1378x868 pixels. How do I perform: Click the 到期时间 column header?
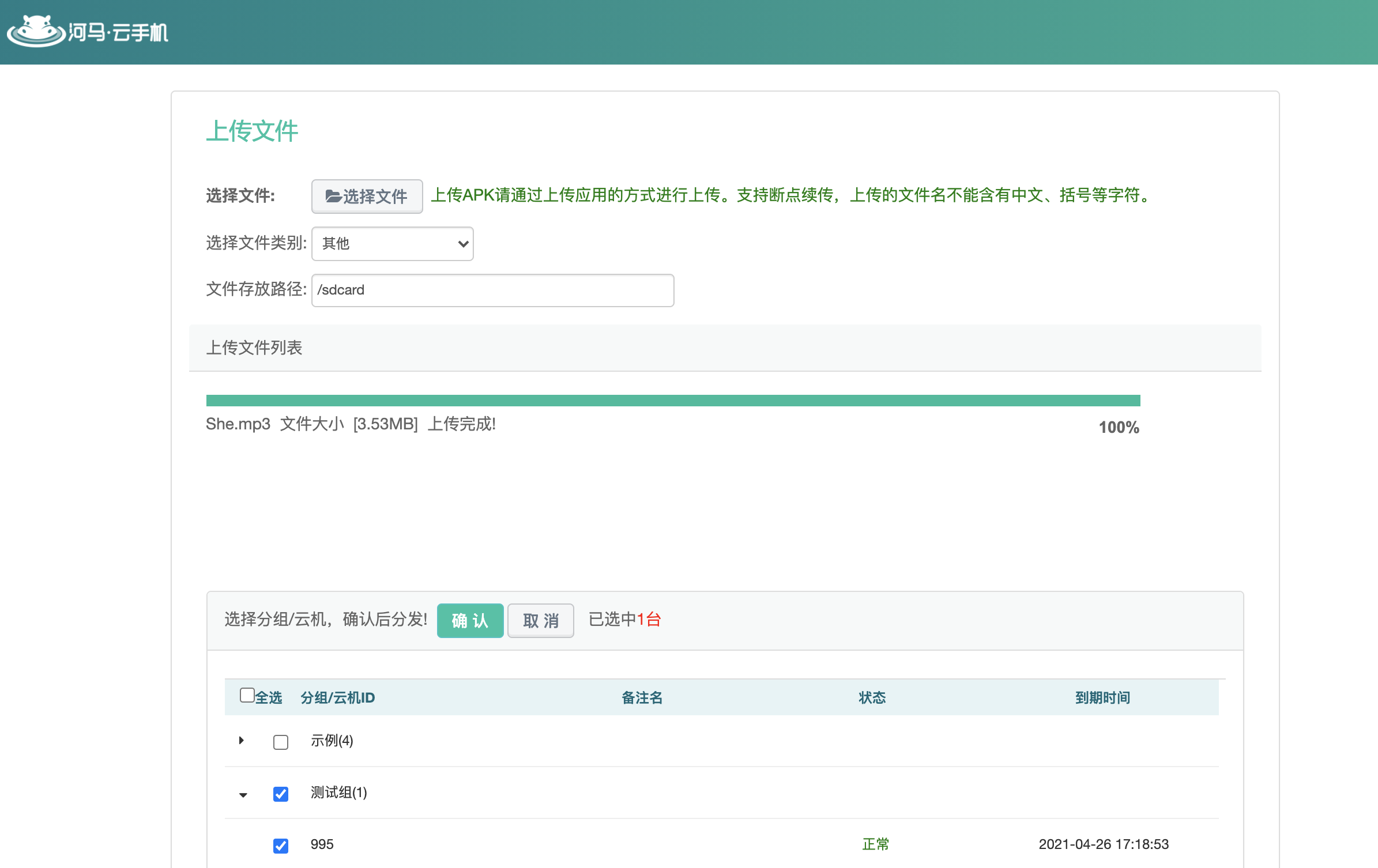point(1102,697)
